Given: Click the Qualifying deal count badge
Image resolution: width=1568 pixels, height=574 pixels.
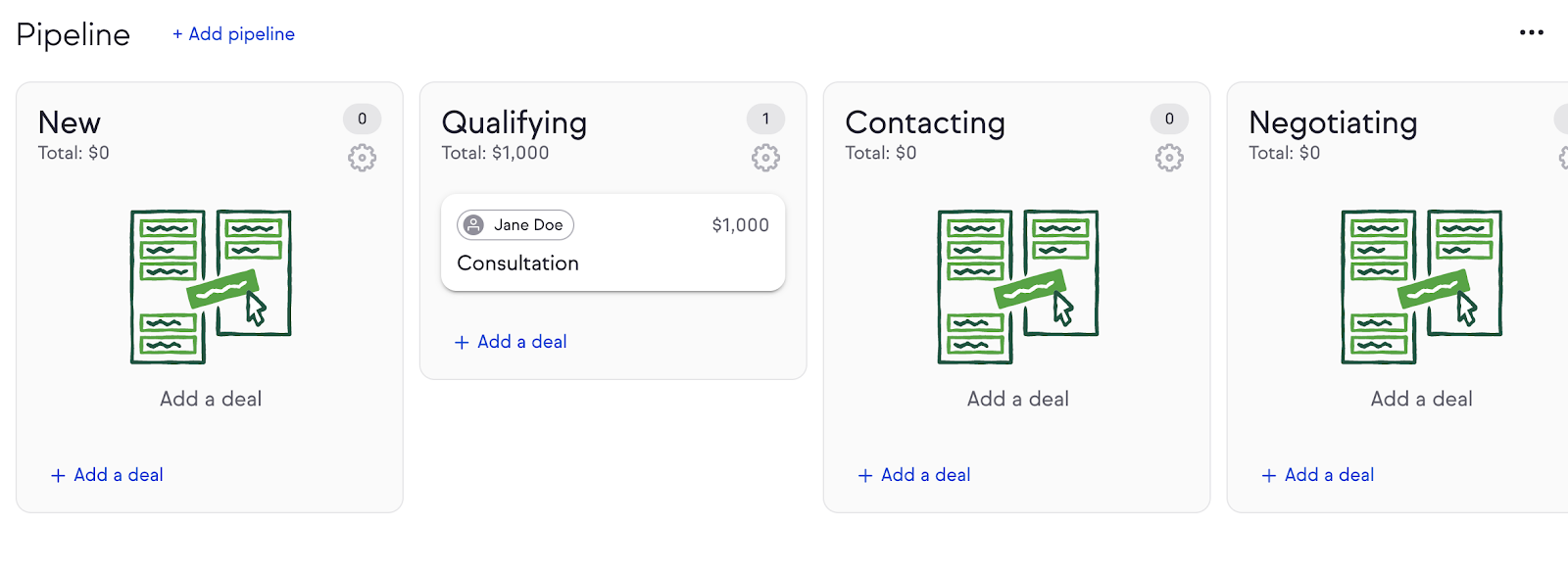Looking at the screenshot, I should click(x=765, y=119).
